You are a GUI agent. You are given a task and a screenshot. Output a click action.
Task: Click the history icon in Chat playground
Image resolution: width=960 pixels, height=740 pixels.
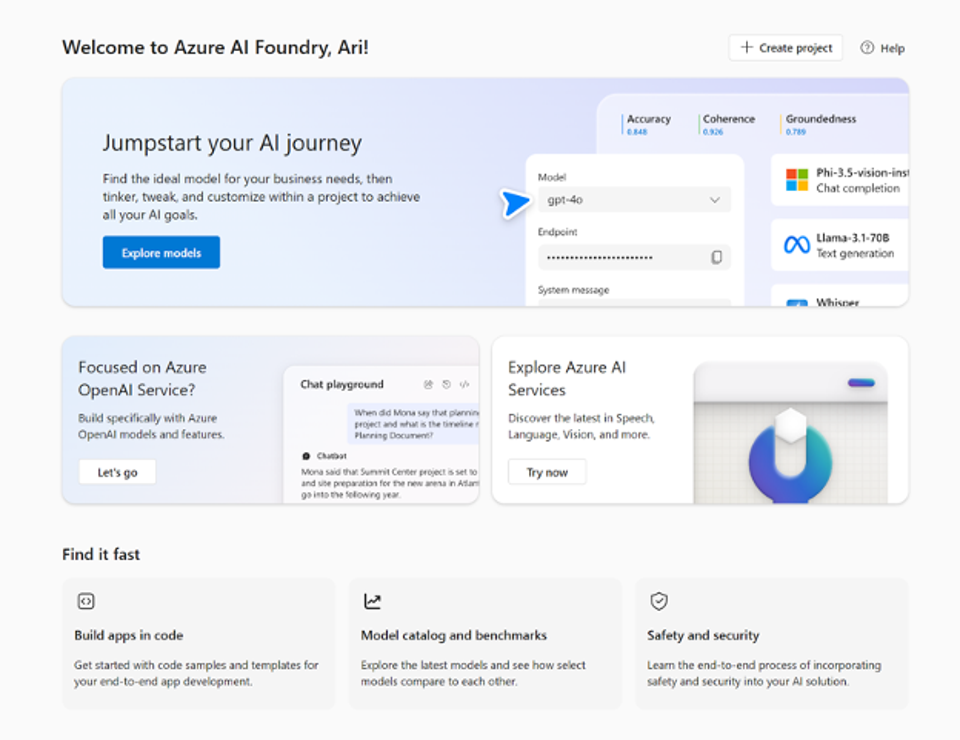(447, 384)
